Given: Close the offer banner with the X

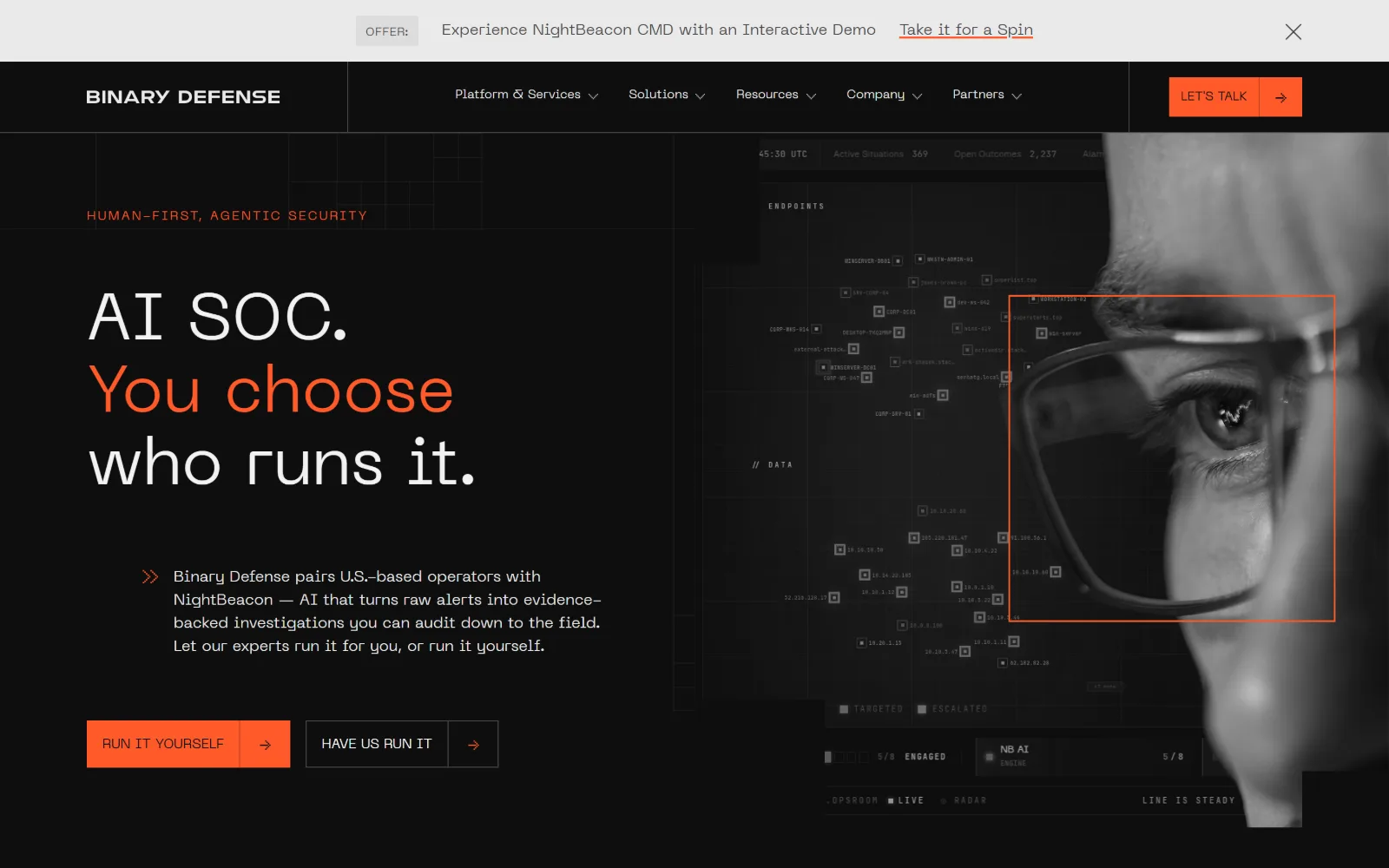Looking at the screenshot, I should (x=1293, y=31).
